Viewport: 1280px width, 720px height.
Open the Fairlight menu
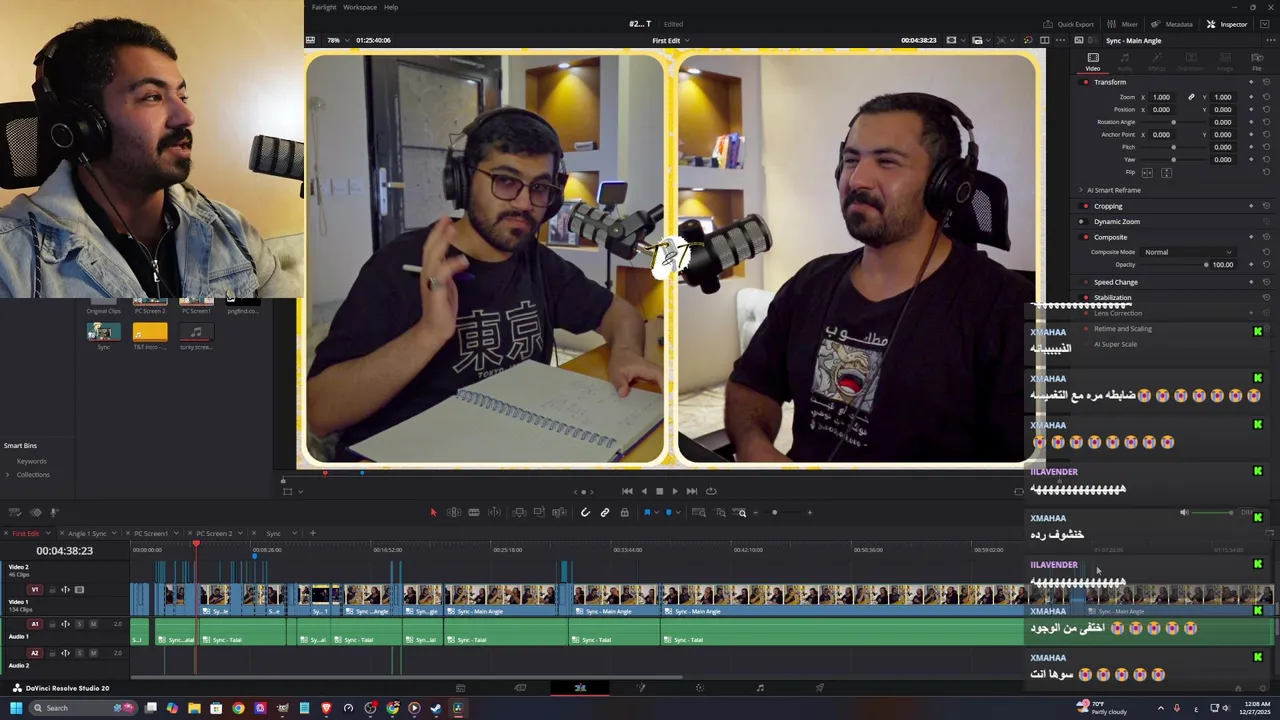(x=323, y=7)
